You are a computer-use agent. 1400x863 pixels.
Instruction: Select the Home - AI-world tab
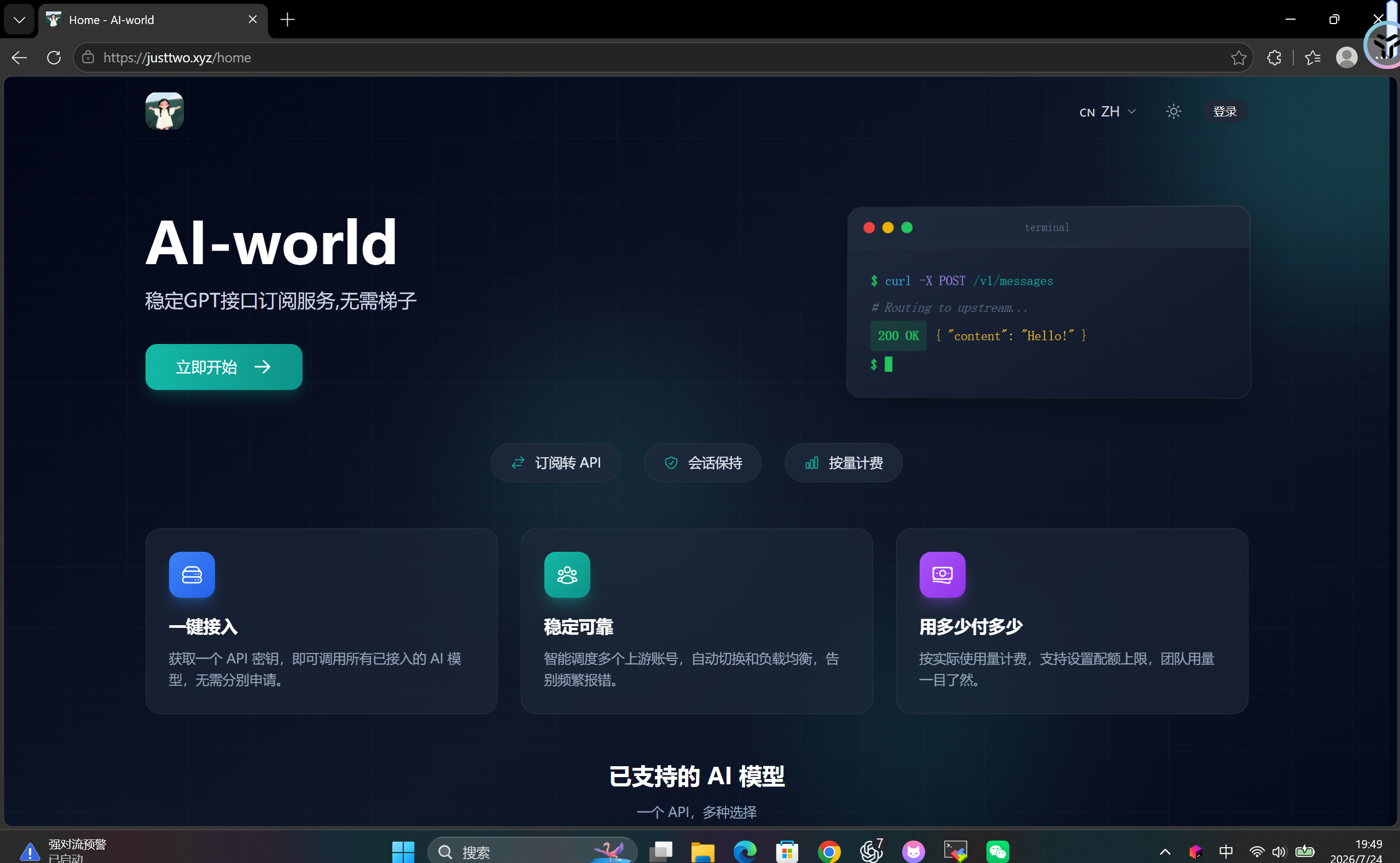[153, 20]
